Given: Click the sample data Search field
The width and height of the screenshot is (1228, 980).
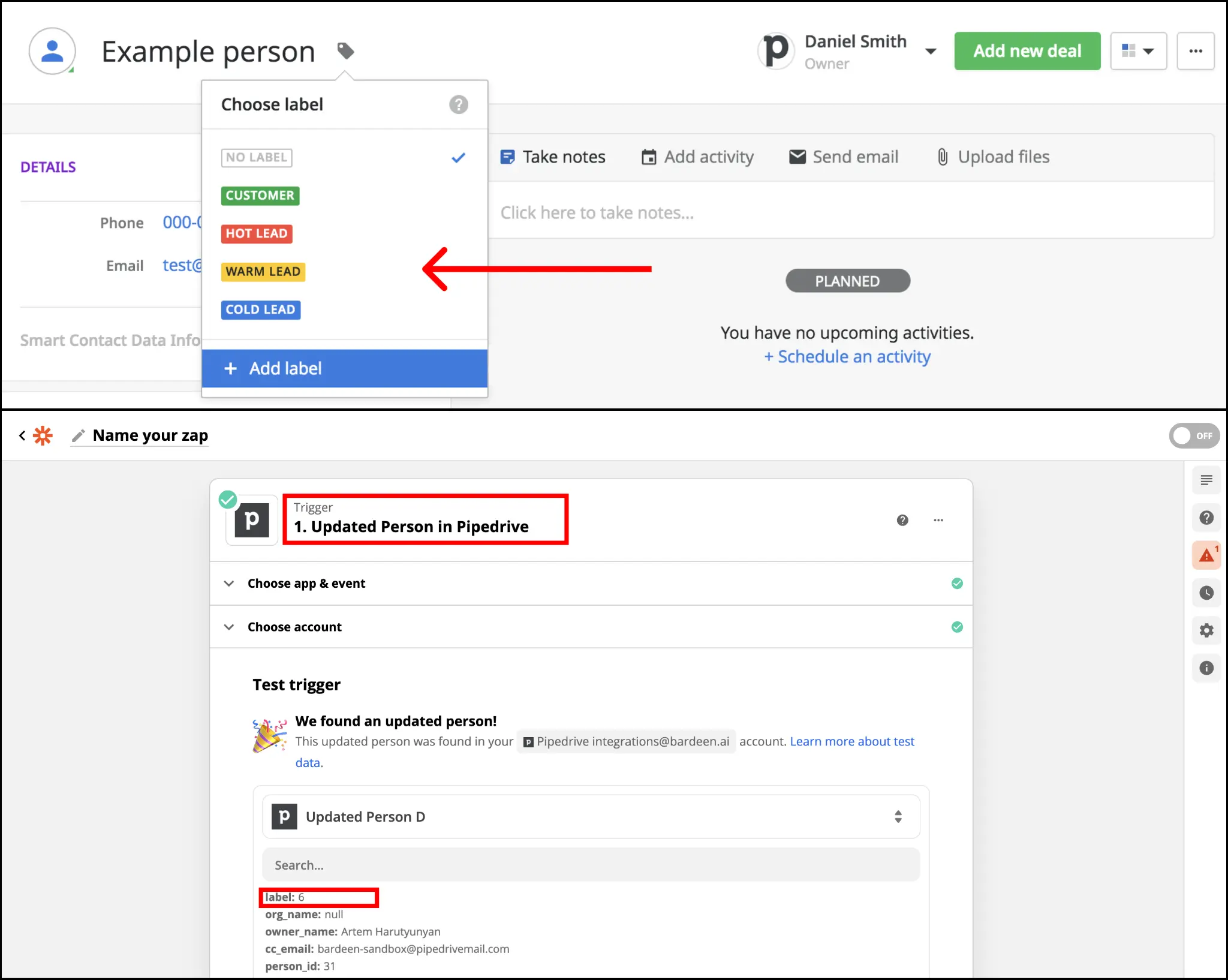Looking at the screenshot, I should point(591,865).
